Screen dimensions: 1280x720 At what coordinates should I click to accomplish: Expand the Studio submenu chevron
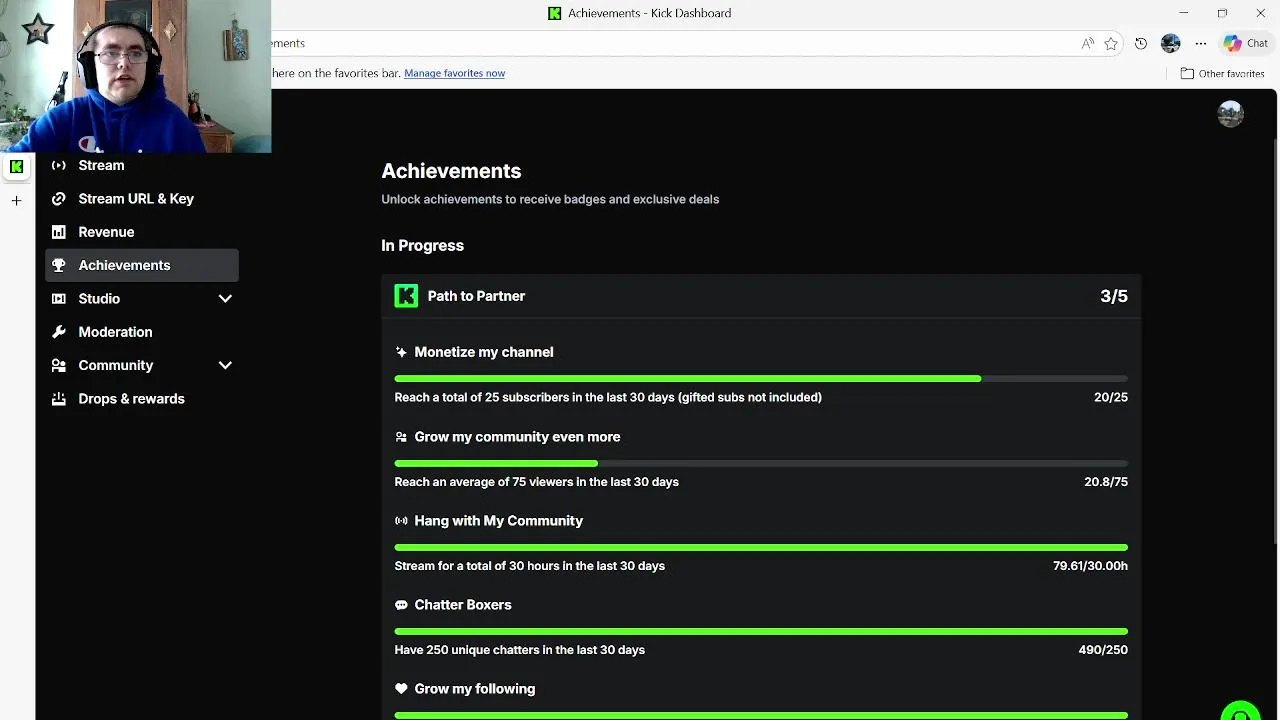click(225, 298)
